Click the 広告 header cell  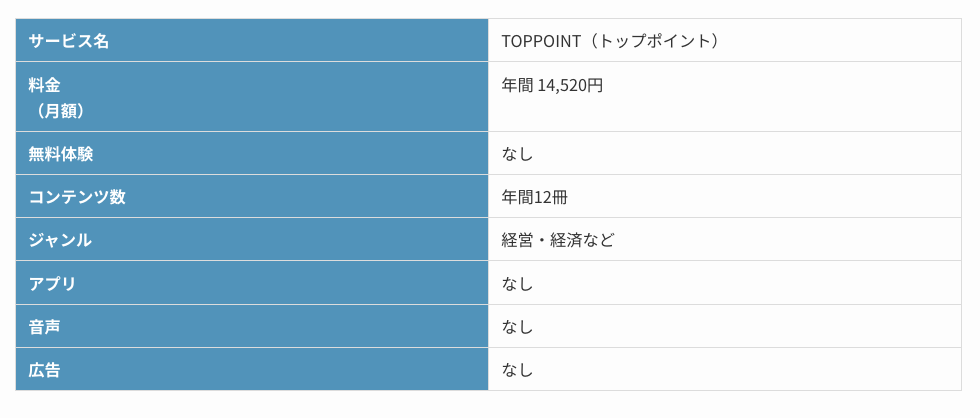tap(252, 369)
